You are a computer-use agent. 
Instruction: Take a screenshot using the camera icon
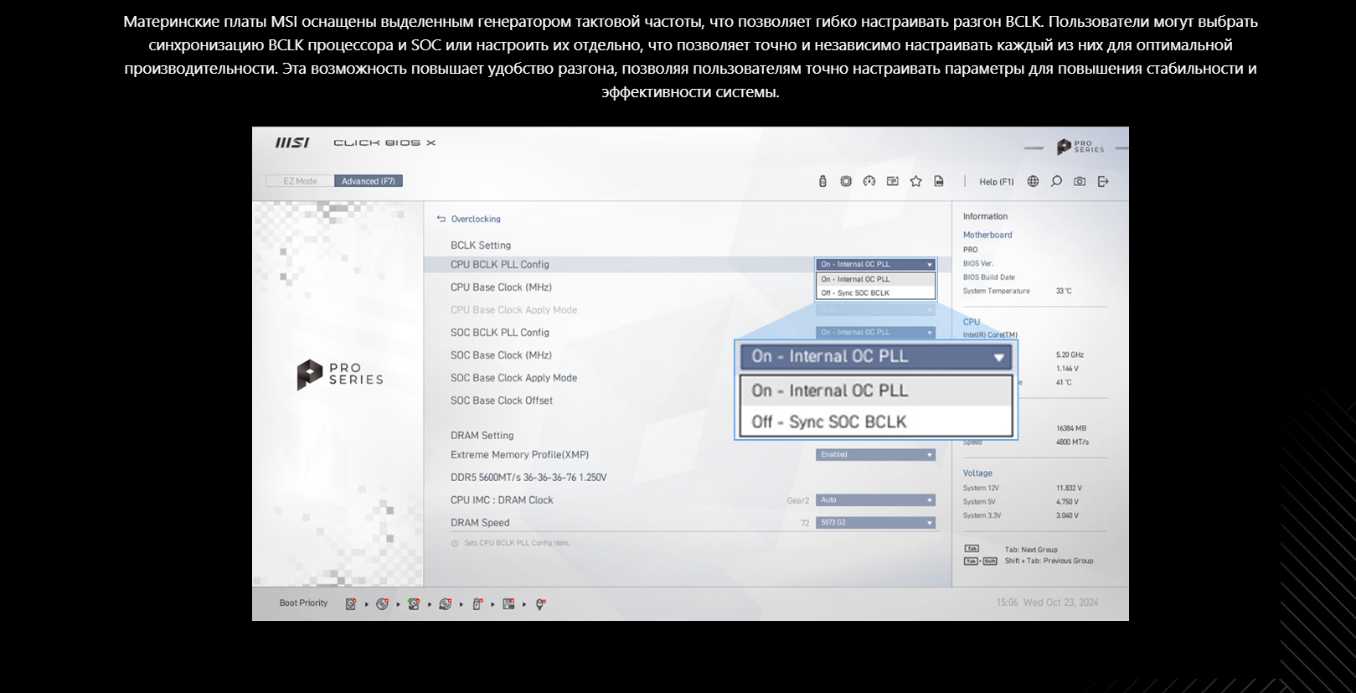(x=1080, y=181)
